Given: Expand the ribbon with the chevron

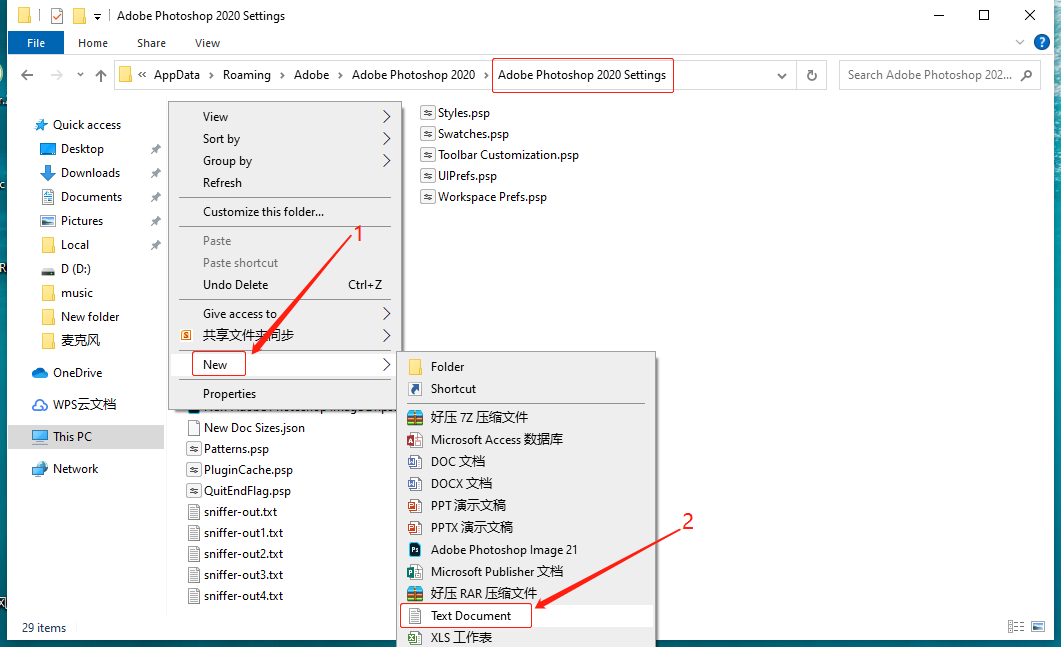Looking at the screenshot, I should (x=1020, y=43).
